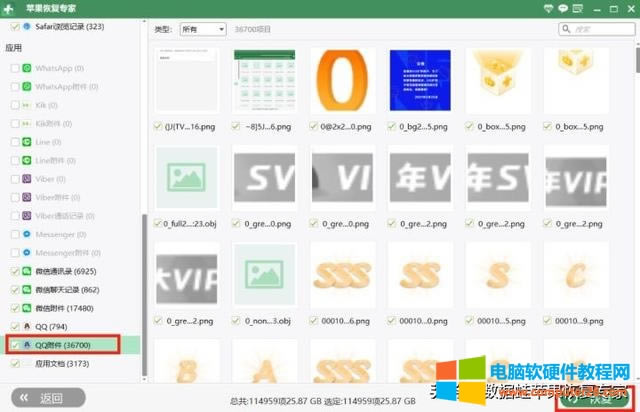Viewport: 640px width, 412px height.
Task: Click the Safari browsing history icon
Action: (27, 28)
